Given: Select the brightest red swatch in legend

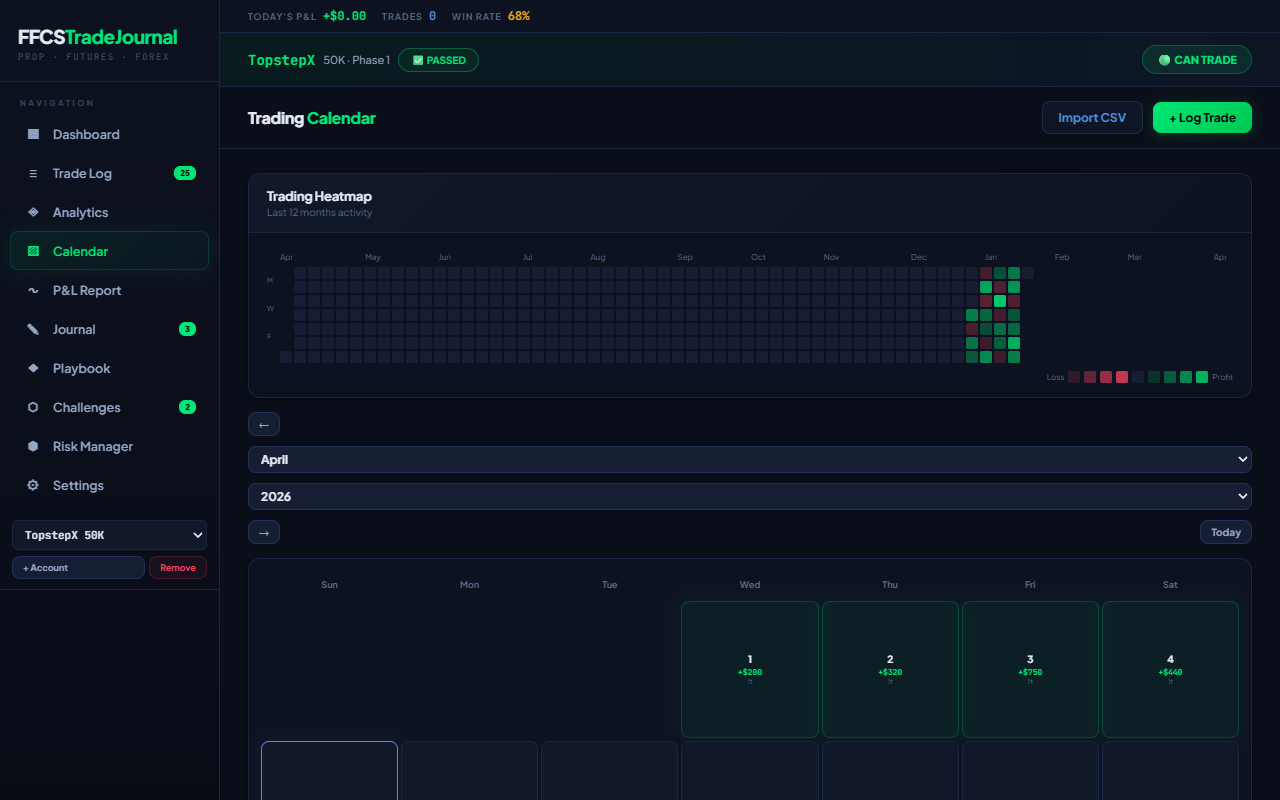Looking at the screenshot, I should pyautogui.click(x=1122, y=377).
